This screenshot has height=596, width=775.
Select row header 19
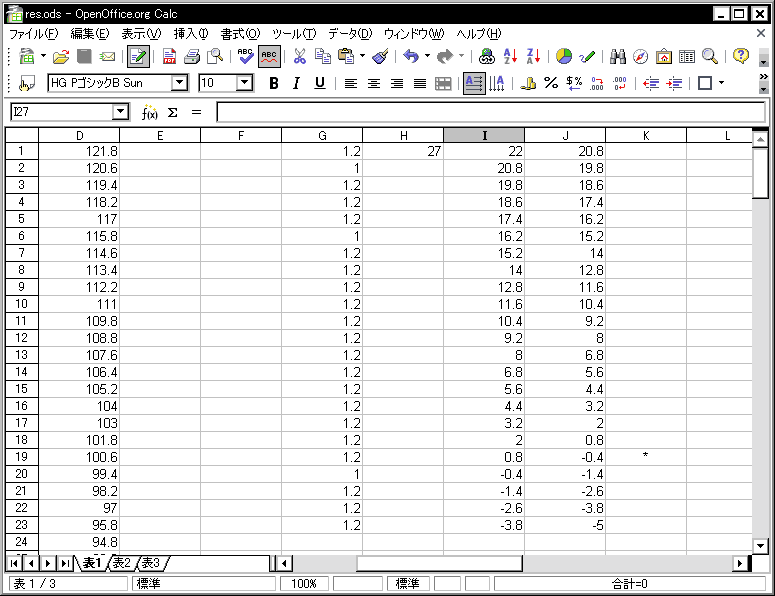point(21,457)
